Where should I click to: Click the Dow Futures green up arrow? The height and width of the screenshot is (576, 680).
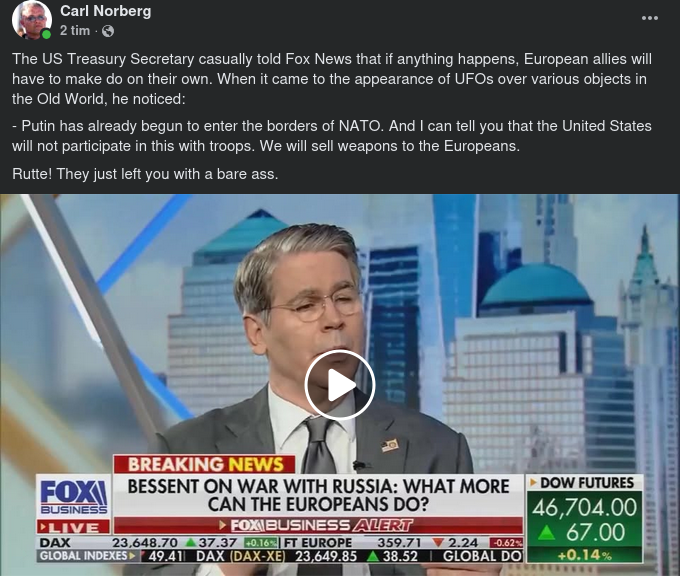click(546, 532)
